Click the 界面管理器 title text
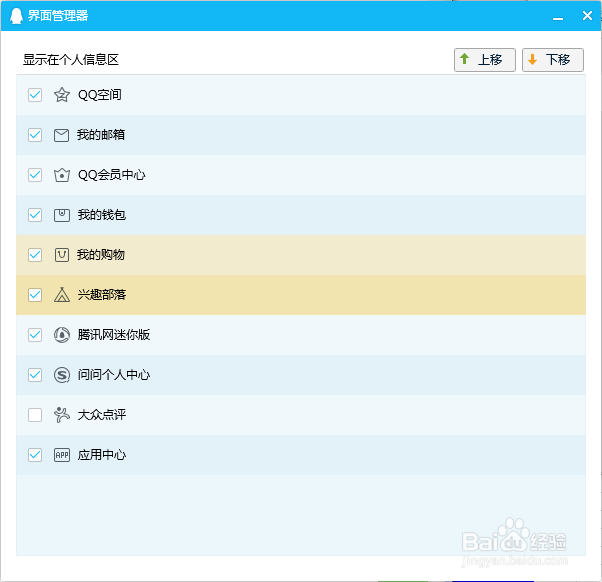The height and width of the screenshot is (582, 602). (x=58, y=16)
